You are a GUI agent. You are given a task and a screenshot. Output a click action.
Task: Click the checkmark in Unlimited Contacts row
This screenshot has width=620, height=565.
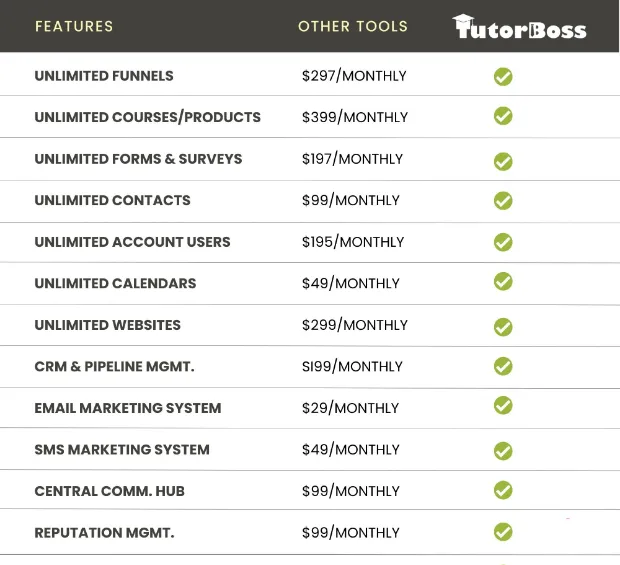[x=503, y=200]
